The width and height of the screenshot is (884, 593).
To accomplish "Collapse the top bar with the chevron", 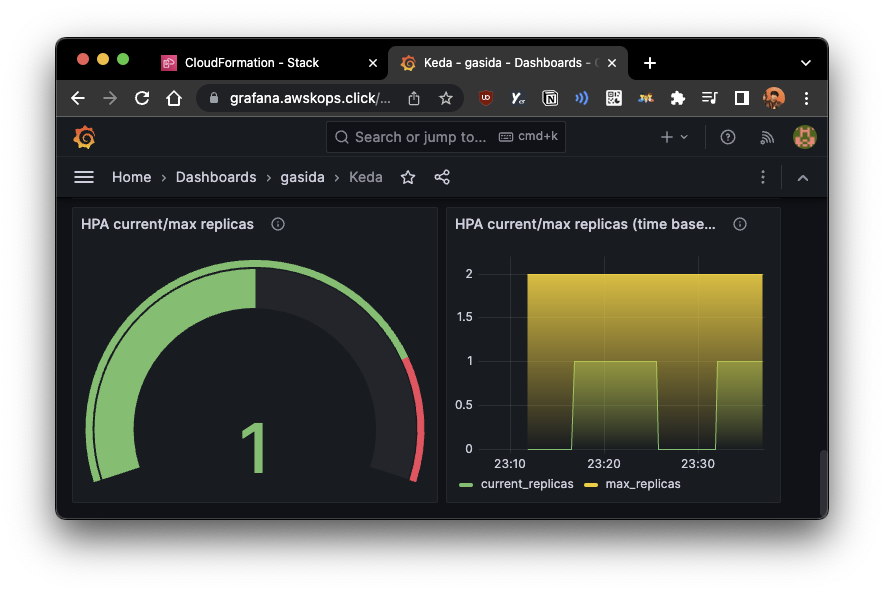I will tap(803, 178).
